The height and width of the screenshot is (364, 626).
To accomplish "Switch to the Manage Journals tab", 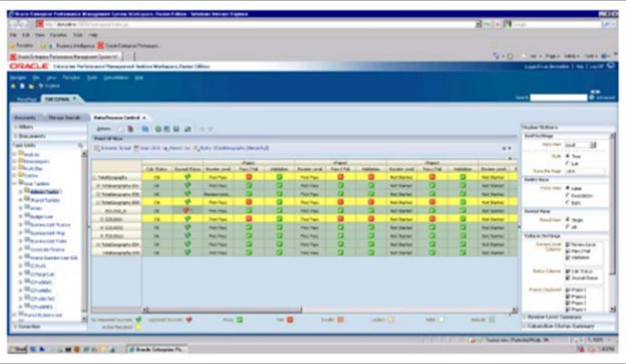I will 64,117.
